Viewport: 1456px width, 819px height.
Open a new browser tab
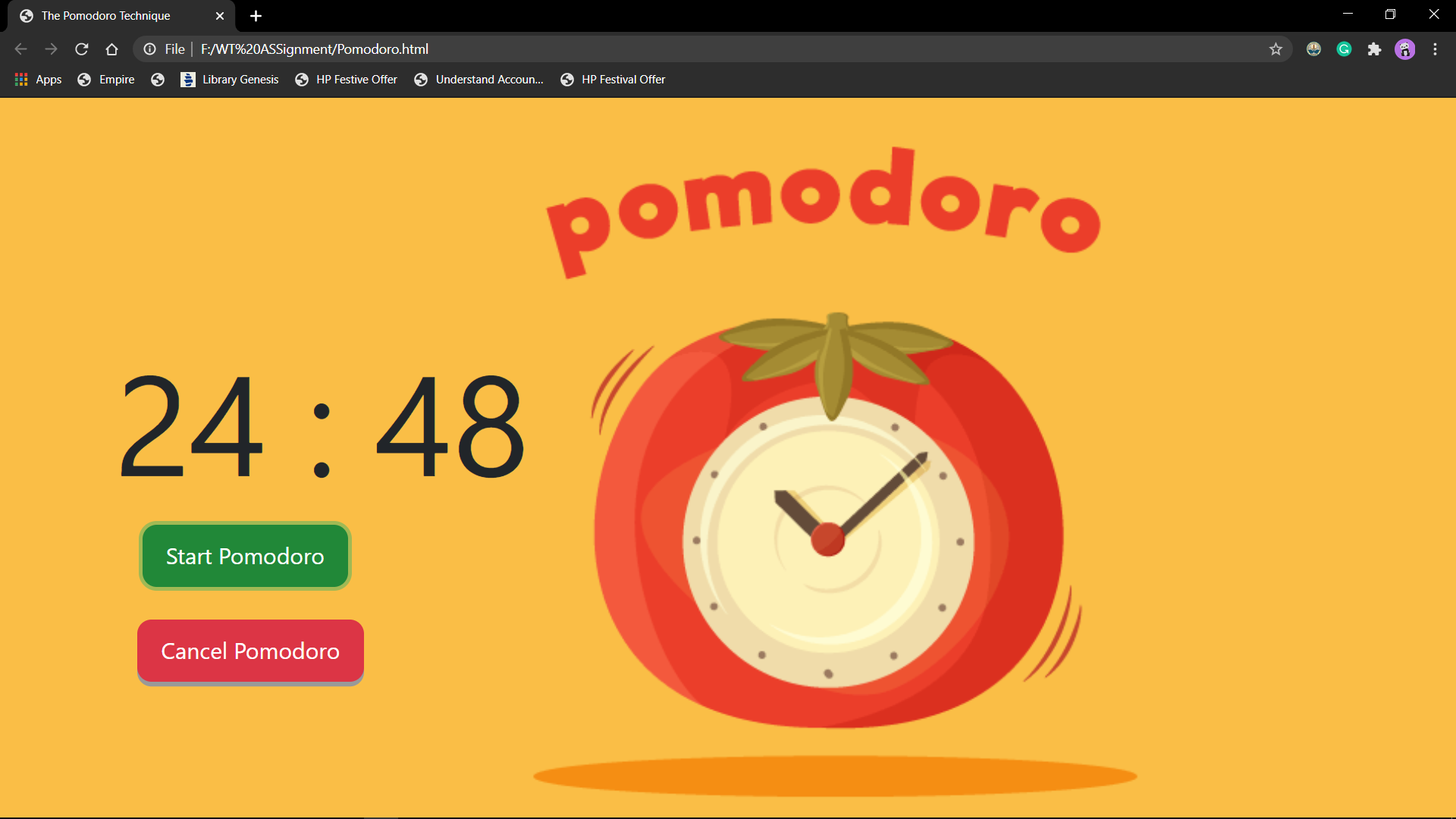tap(256, 15)
